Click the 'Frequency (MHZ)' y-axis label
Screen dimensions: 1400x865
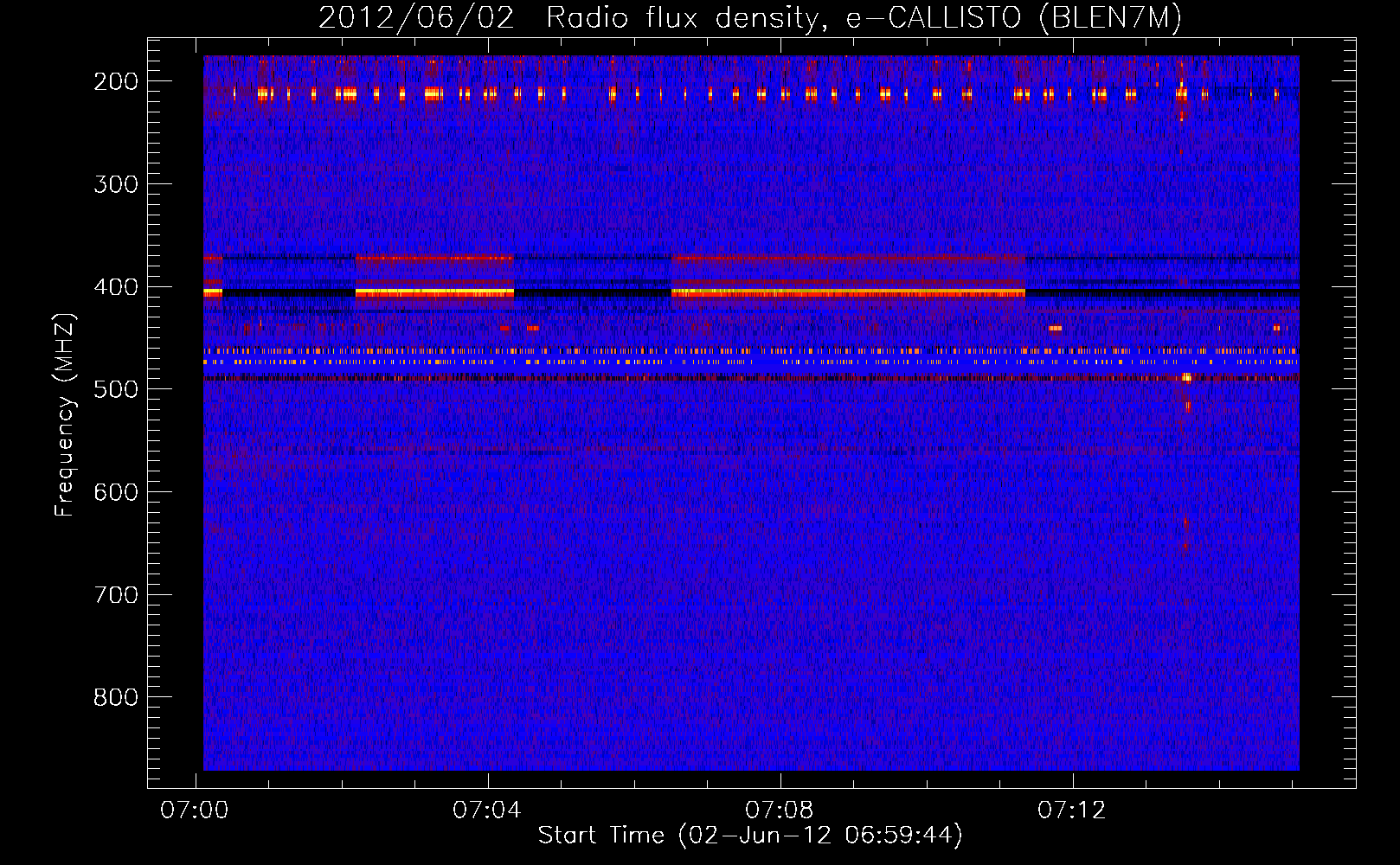(65, 414)
